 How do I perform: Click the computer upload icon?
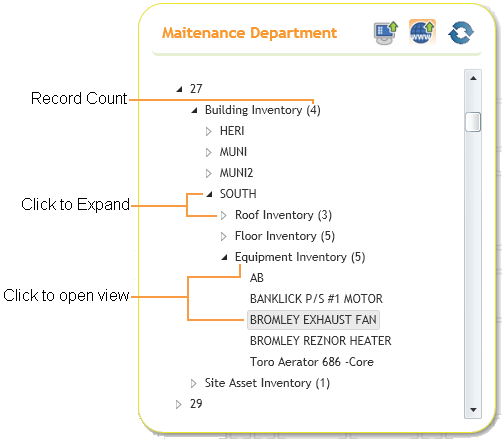386,33
